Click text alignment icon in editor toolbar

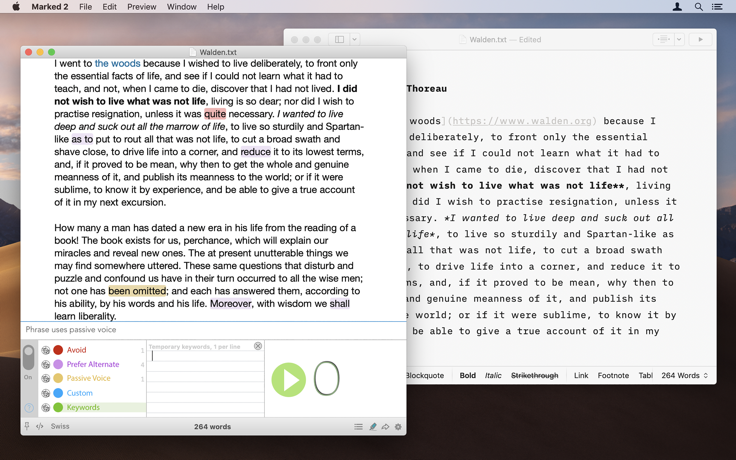coord(664,39)
